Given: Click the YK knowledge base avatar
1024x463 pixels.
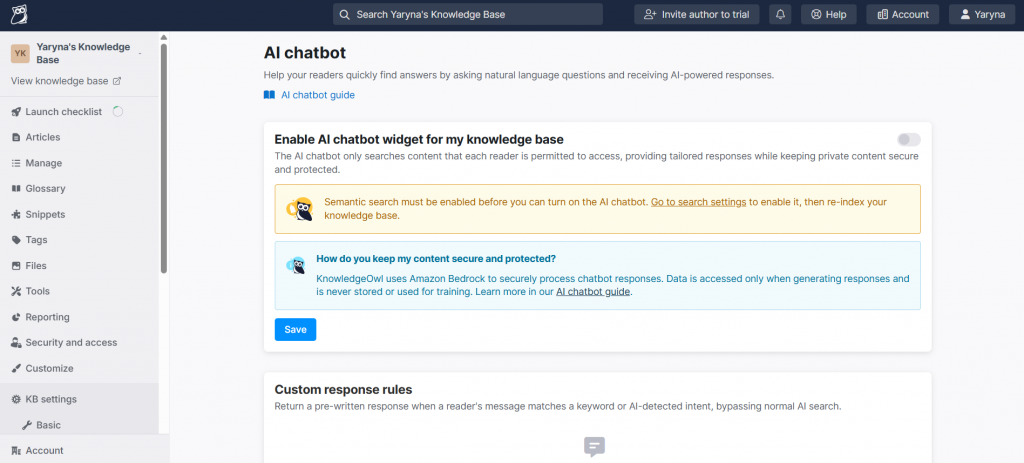Looking at the screenshot, I should pos(20,54).
